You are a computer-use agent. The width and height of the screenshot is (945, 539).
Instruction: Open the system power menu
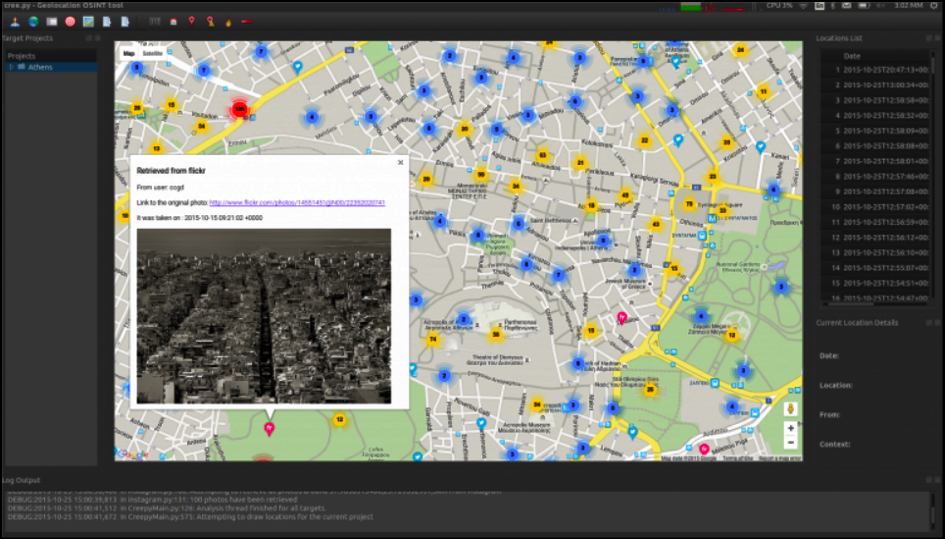932,6
